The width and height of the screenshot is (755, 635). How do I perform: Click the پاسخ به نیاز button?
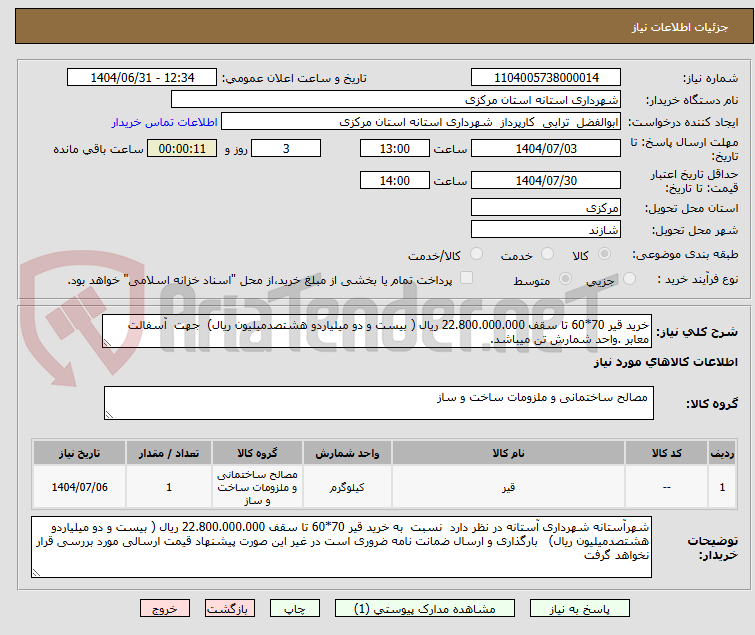[580, 609]
